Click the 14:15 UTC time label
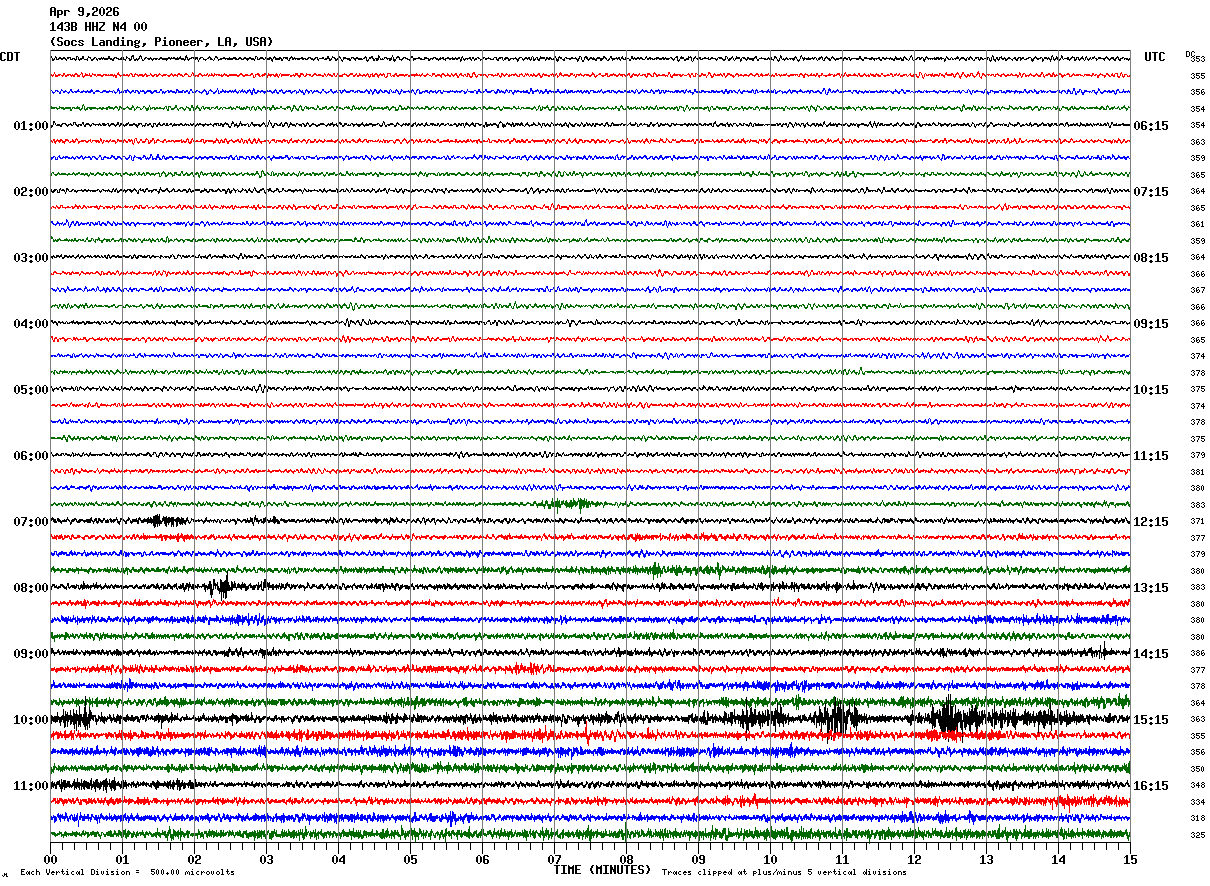This screenshot has height=886, width=1210. tap(1151, 654)
